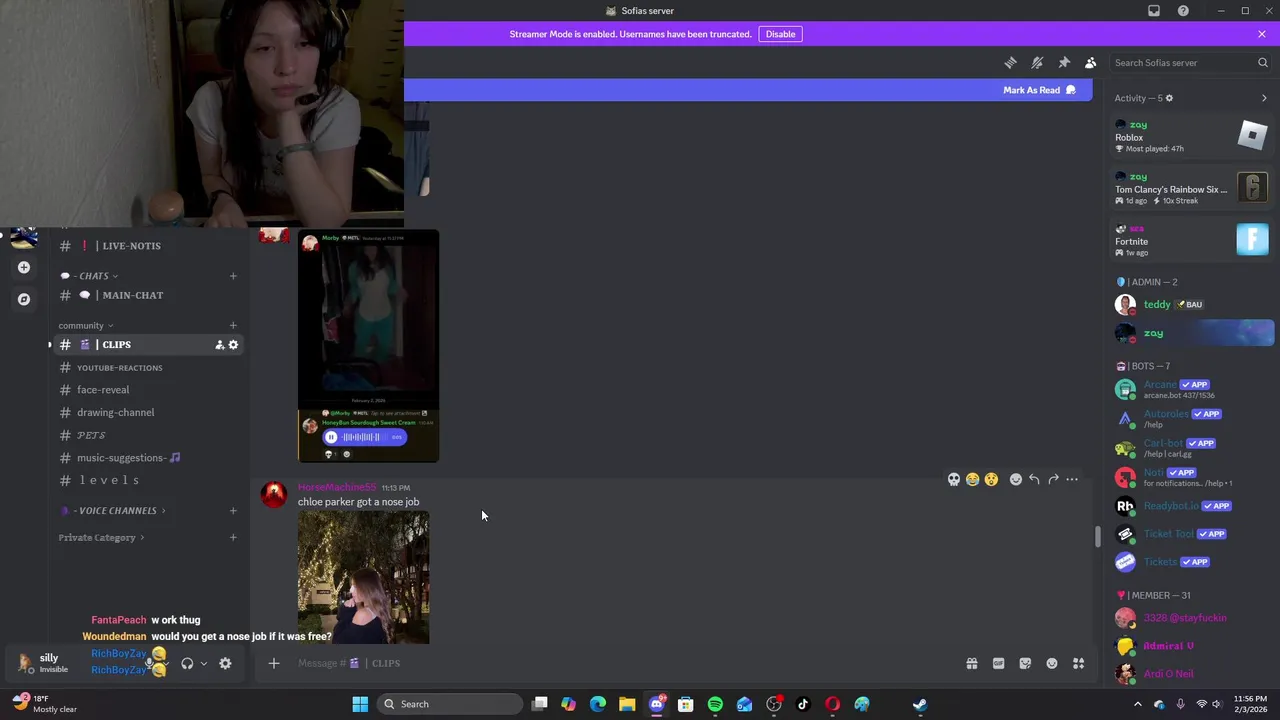Image resolution: width=1280 pixels, height=720 pixels.
Task: Expand the Private Category
Action: click(101, 538)
